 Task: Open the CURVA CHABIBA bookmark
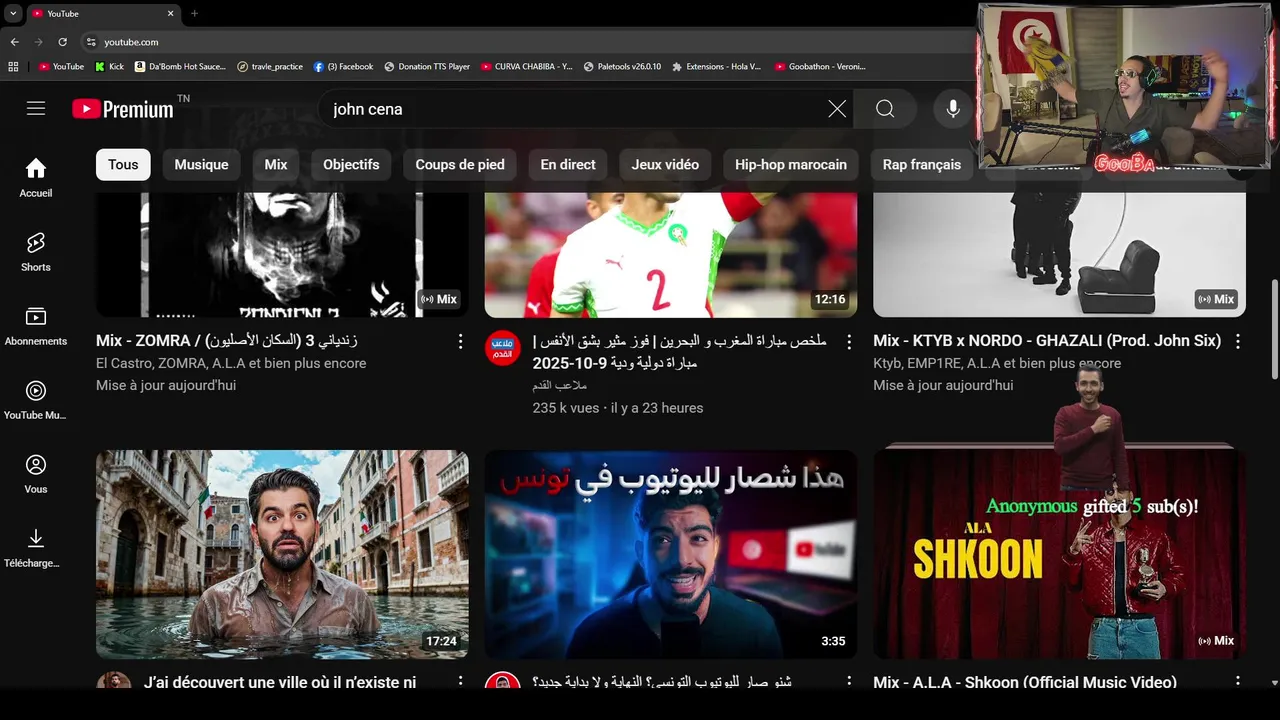pyautogui.click(x=527, y=67)
